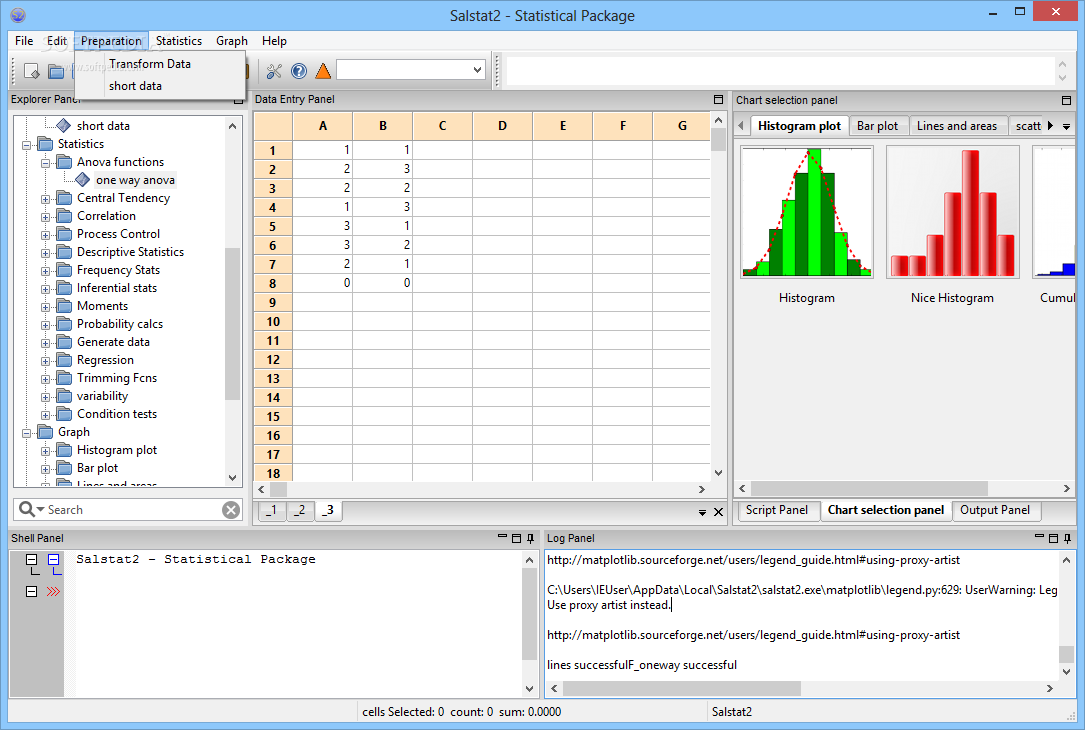Open the chart tab list dropdown
The width and height of the screenshot is (1085, 730).
[1066, 126]
